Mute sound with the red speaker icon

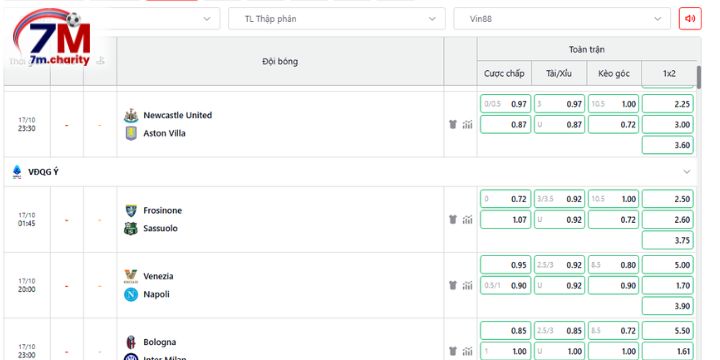click(690, 19)
